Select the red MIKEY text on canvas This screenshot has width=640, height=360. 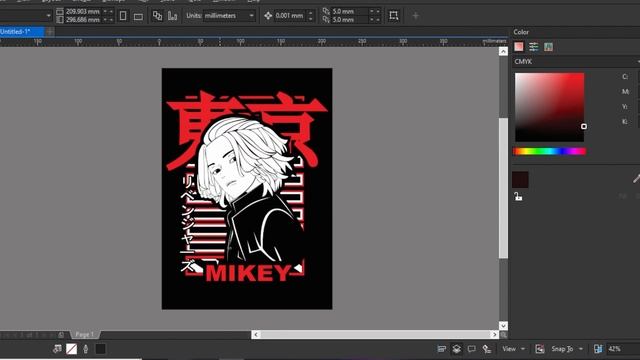248,273
